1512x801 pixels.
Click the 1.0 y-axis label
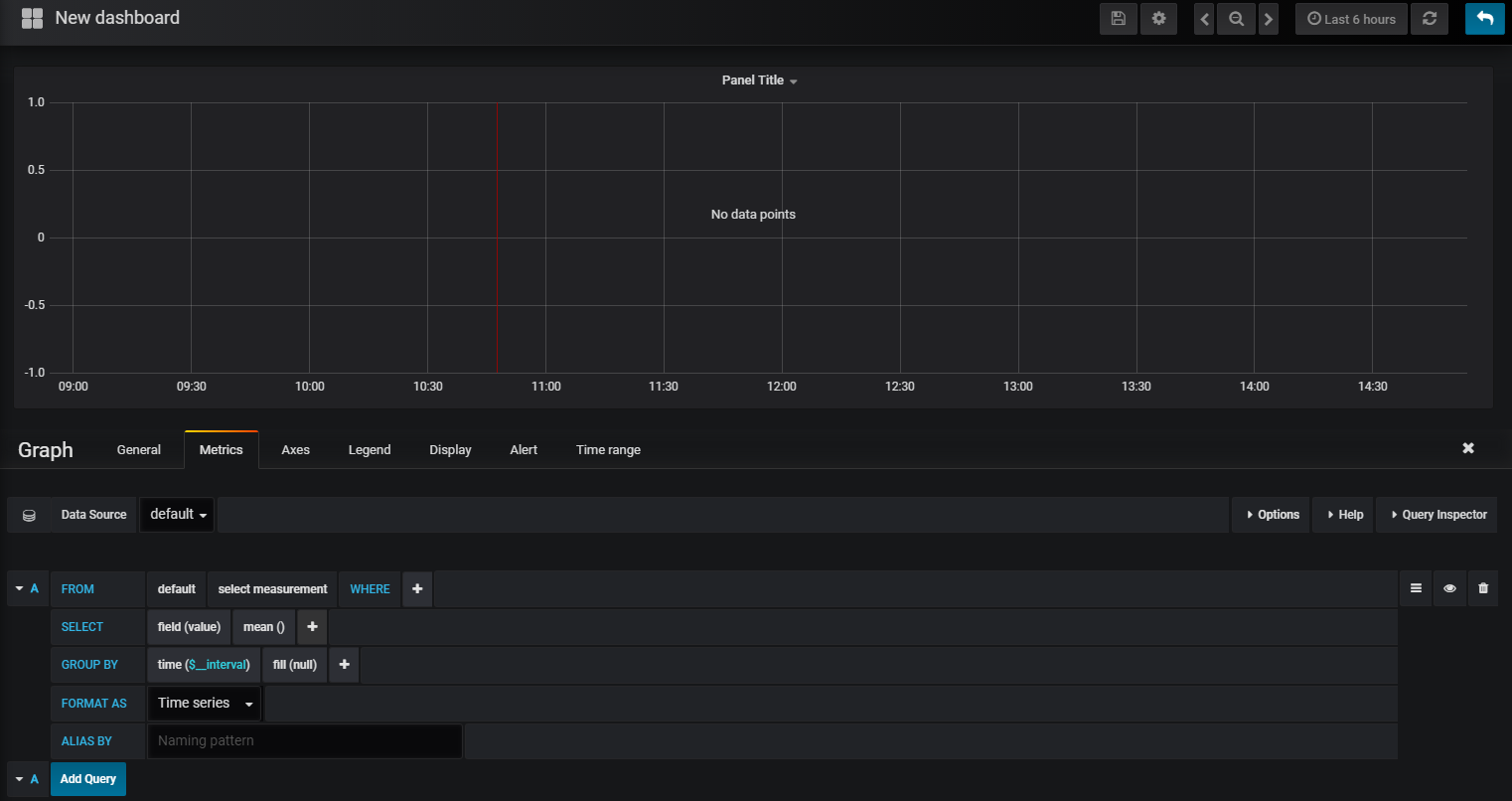click(x=36, y=102)
